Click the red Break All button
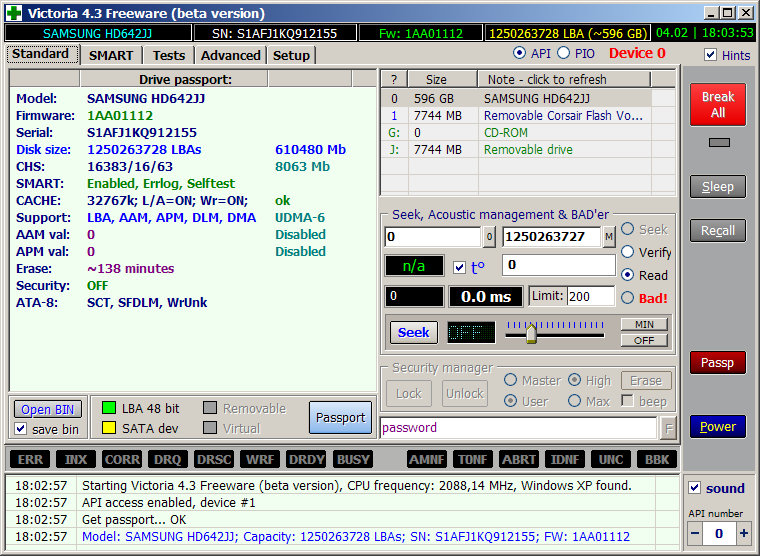Image resolution: width=760 pixels, height=556 pixels. (x=718, y=104)
